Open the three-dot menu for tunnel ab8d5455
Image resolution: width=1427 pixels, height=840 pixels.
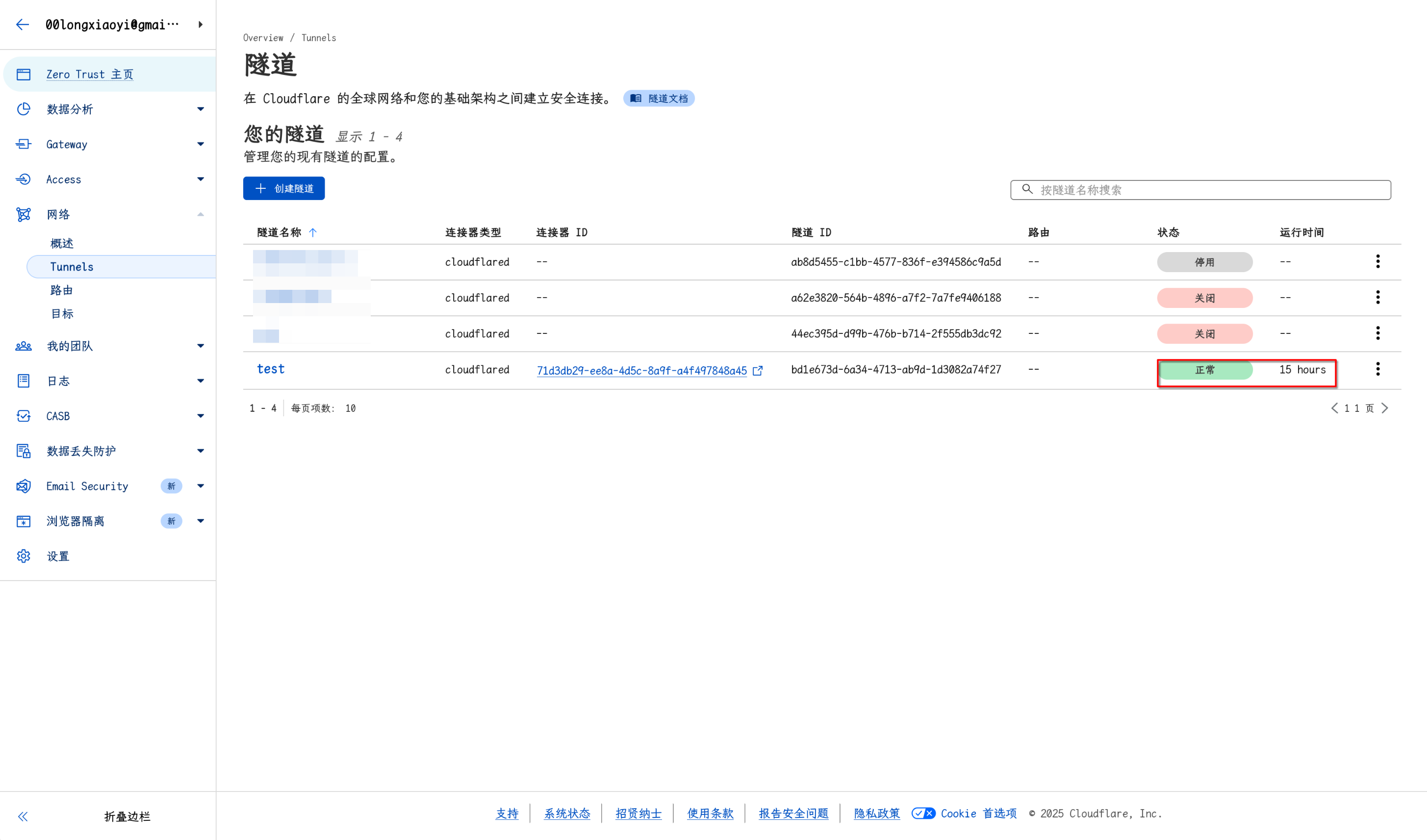click(1378, 261)
